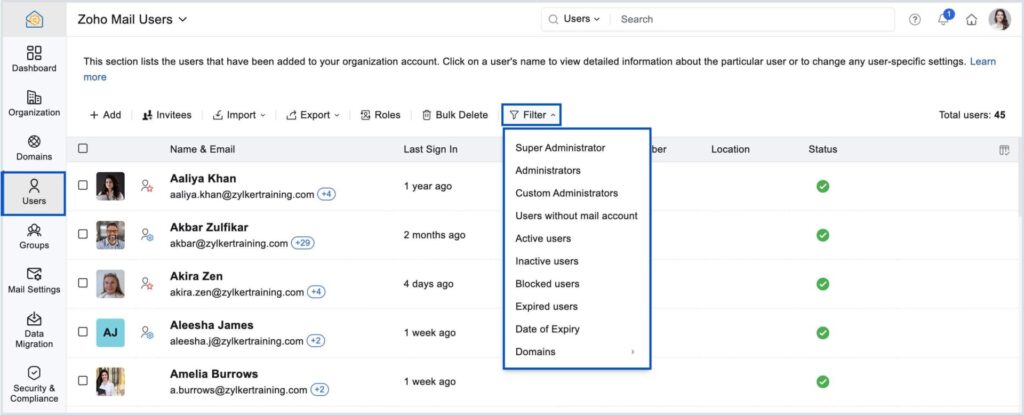Choose Super Administrator filter option

pos(560,148)
